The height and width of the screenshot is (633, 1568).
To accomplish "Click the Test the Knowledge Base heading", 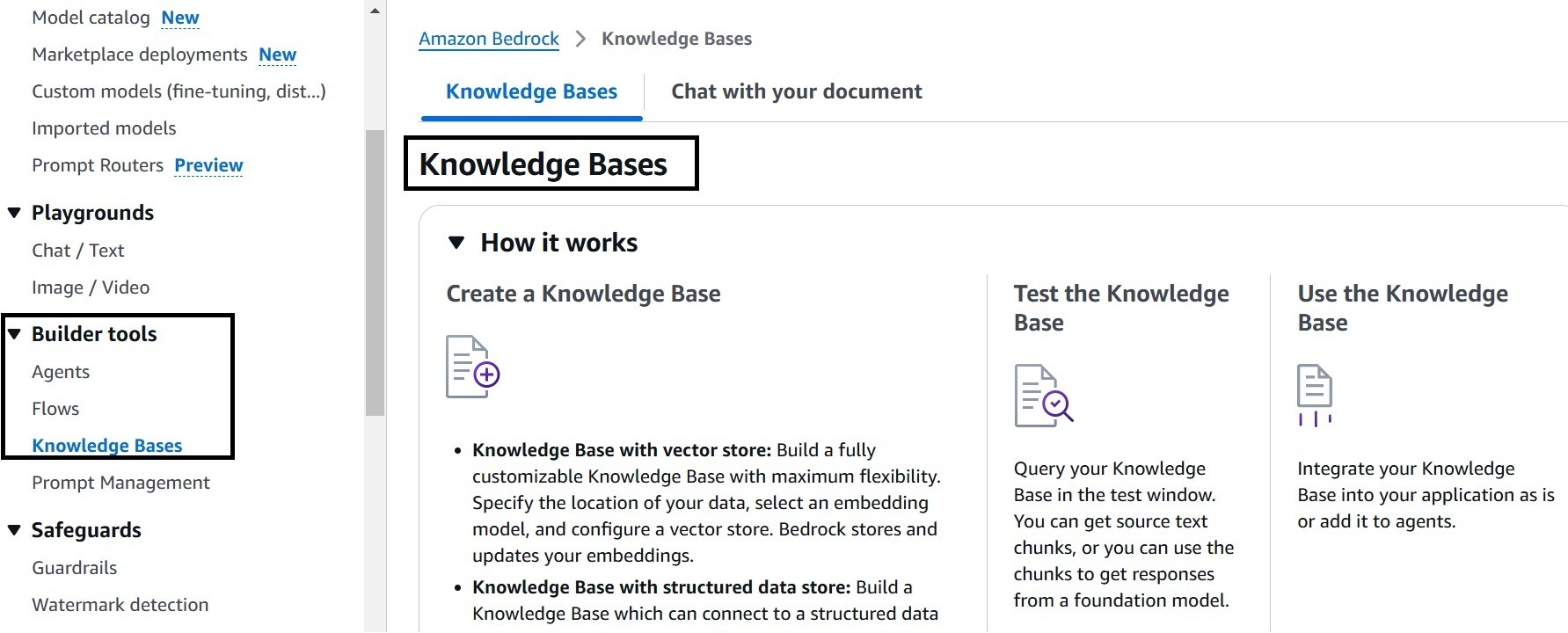I will [1121, 308].
